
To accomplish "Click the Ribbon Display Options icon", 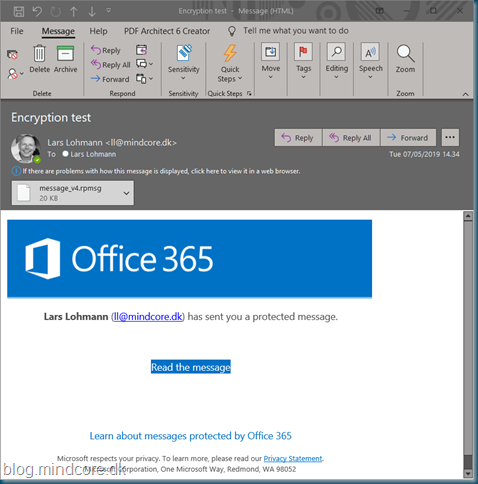I will click(x=380, y=11).
